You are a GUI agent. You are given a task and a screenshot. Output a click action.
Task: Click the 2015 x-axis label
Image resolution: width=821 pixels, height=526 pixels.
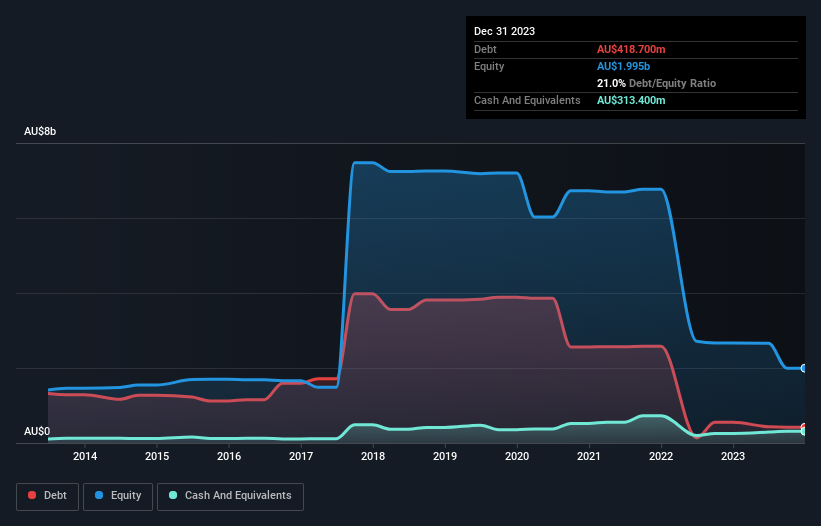157,456
